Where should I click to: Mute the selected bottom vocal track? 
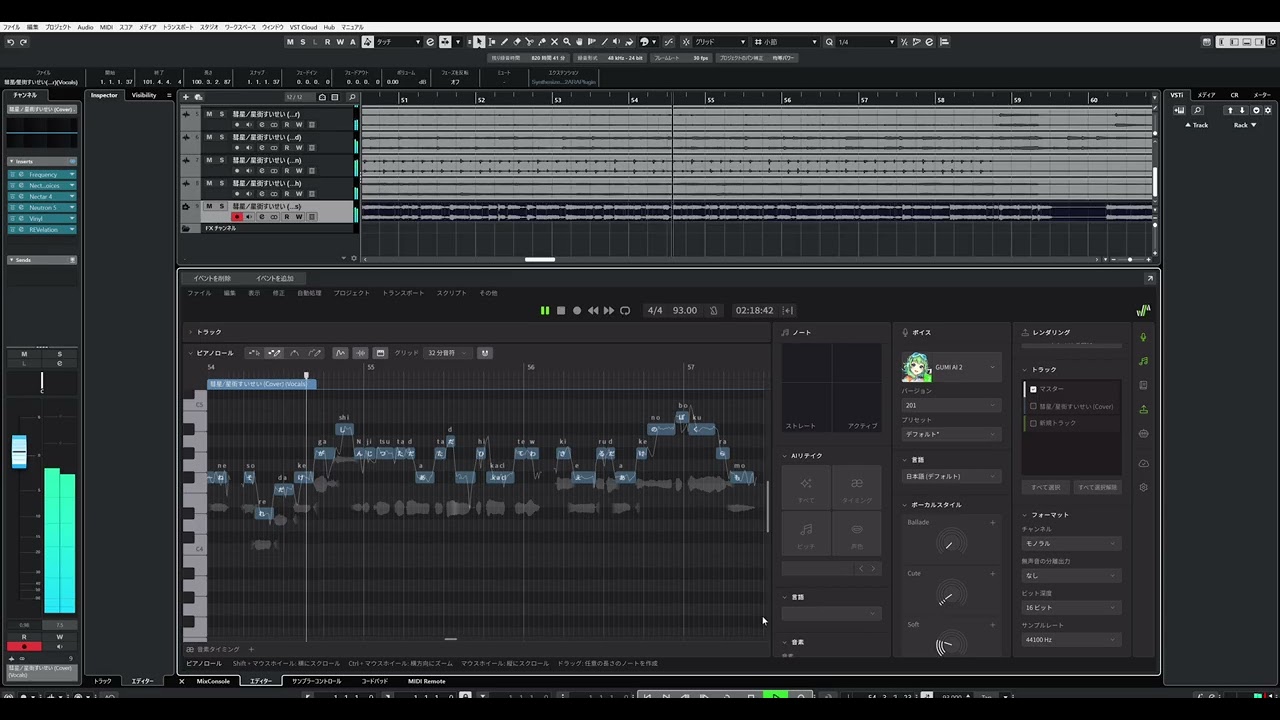click(x=209, y=206)
